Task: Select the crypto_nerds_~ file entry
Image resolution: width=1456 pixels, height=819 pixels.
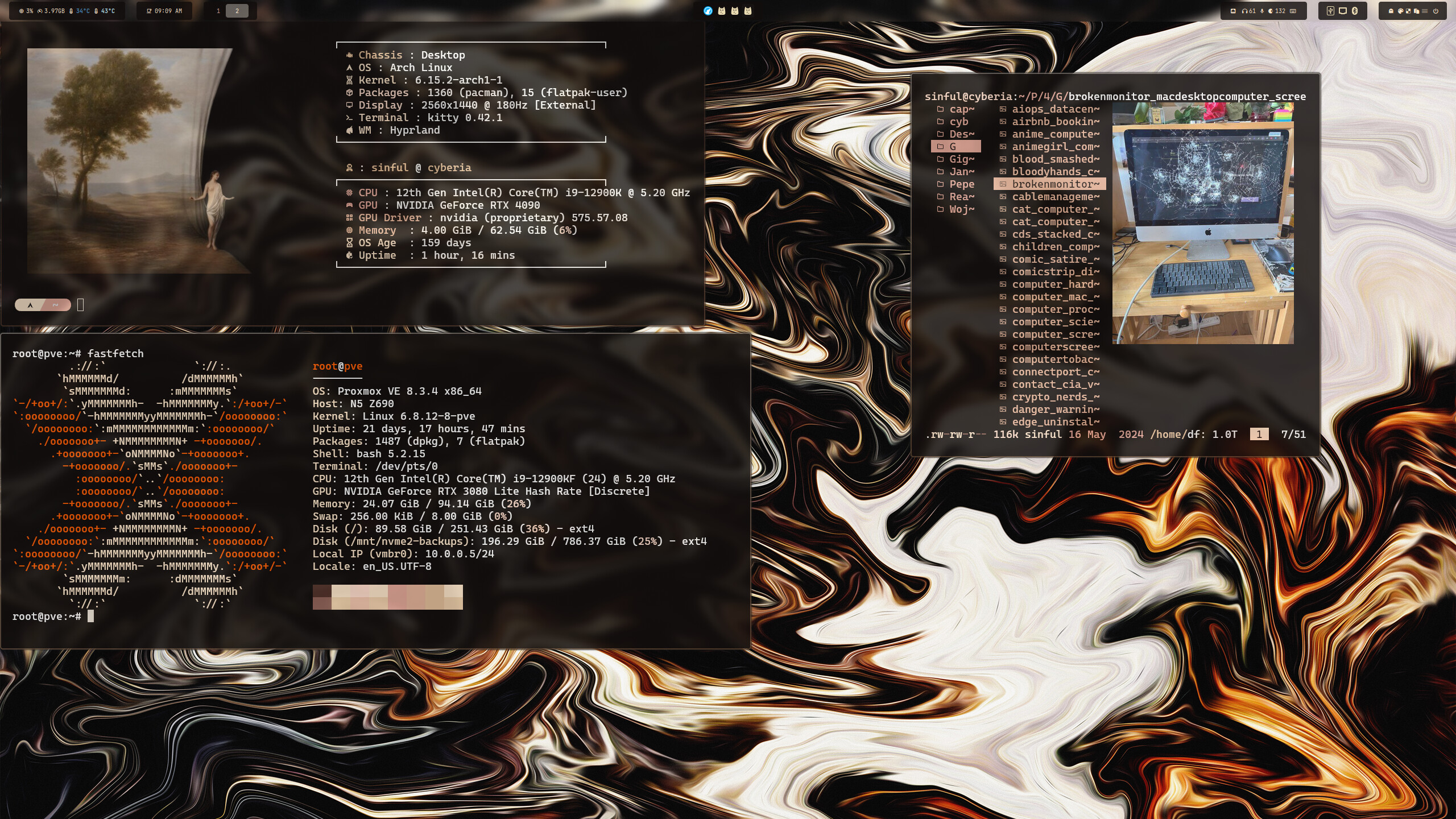Action: (x=1050, y=397)
